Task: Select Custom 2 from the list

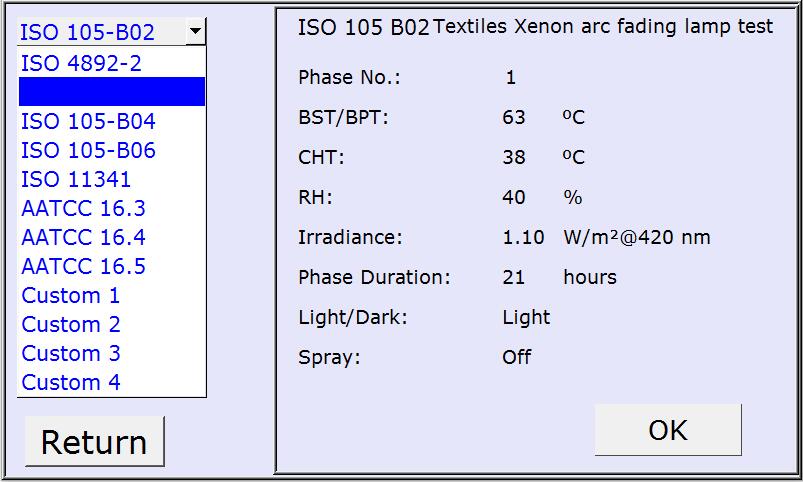Action: pos(70,325)
